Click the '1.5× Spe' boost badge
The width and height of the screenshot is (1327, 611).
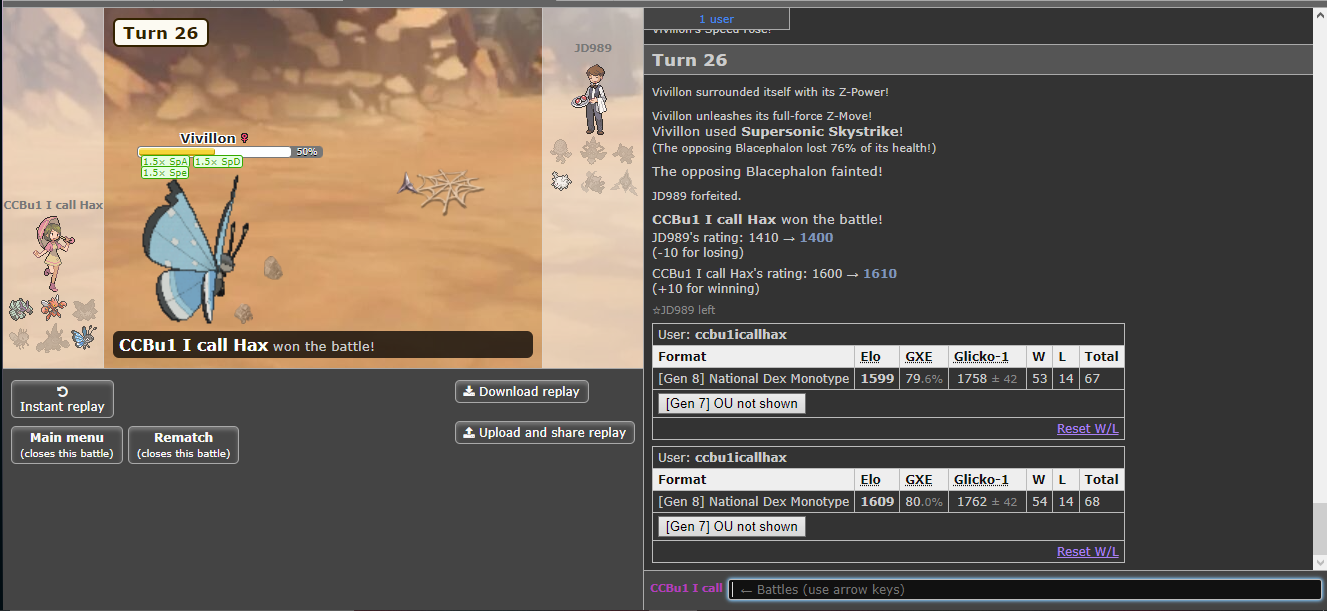pyautogui.click(x=165, y=173)
